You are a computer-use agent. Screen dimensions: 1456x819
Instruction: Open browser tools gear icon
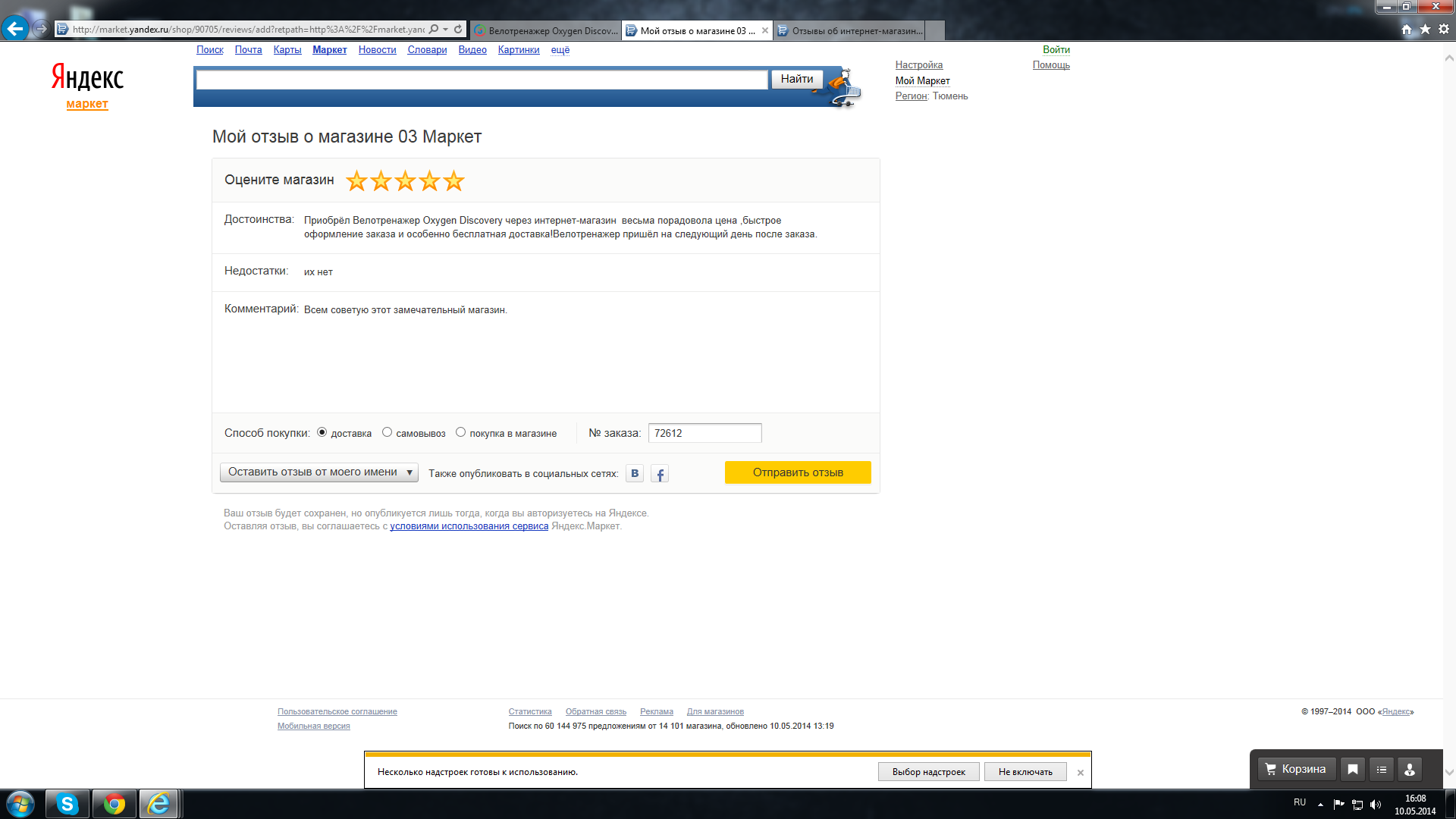click(x=1444, y=30)
